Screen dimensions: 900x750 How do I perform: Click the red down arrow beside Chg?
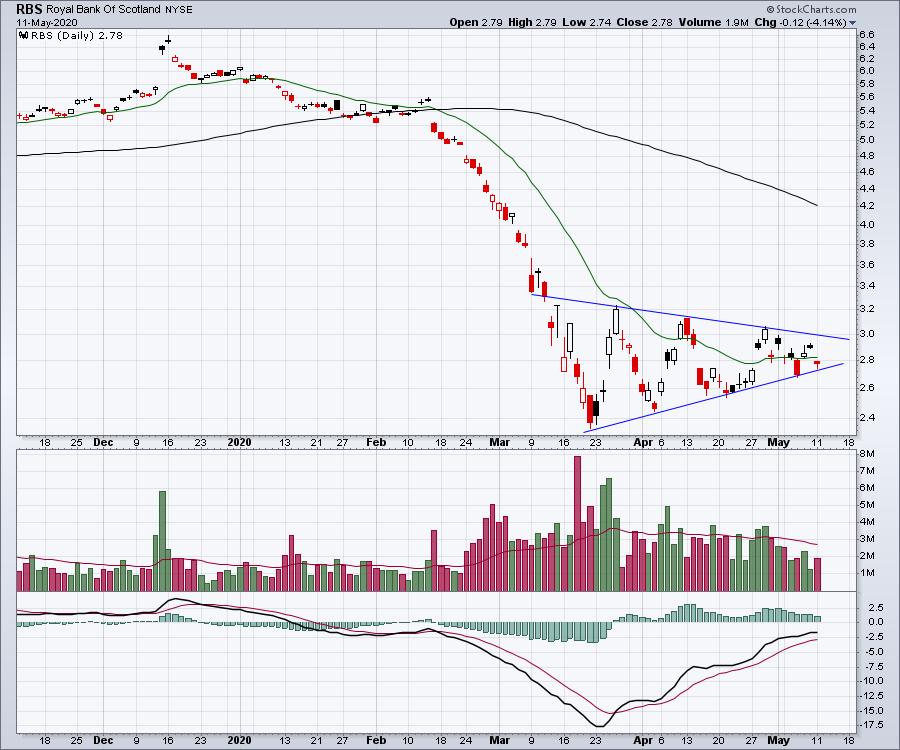854,22
